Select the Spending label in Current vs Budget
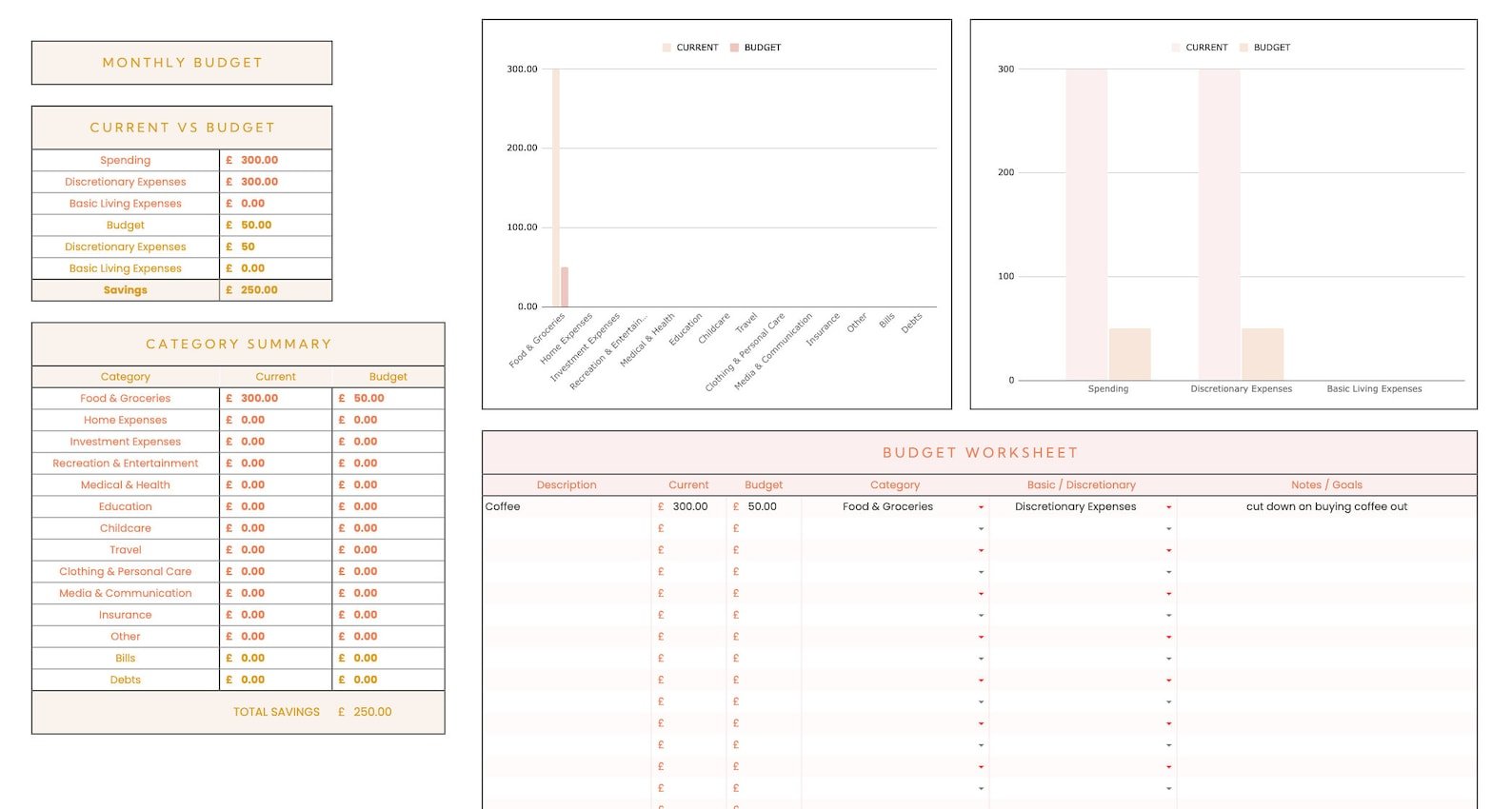 126,160
